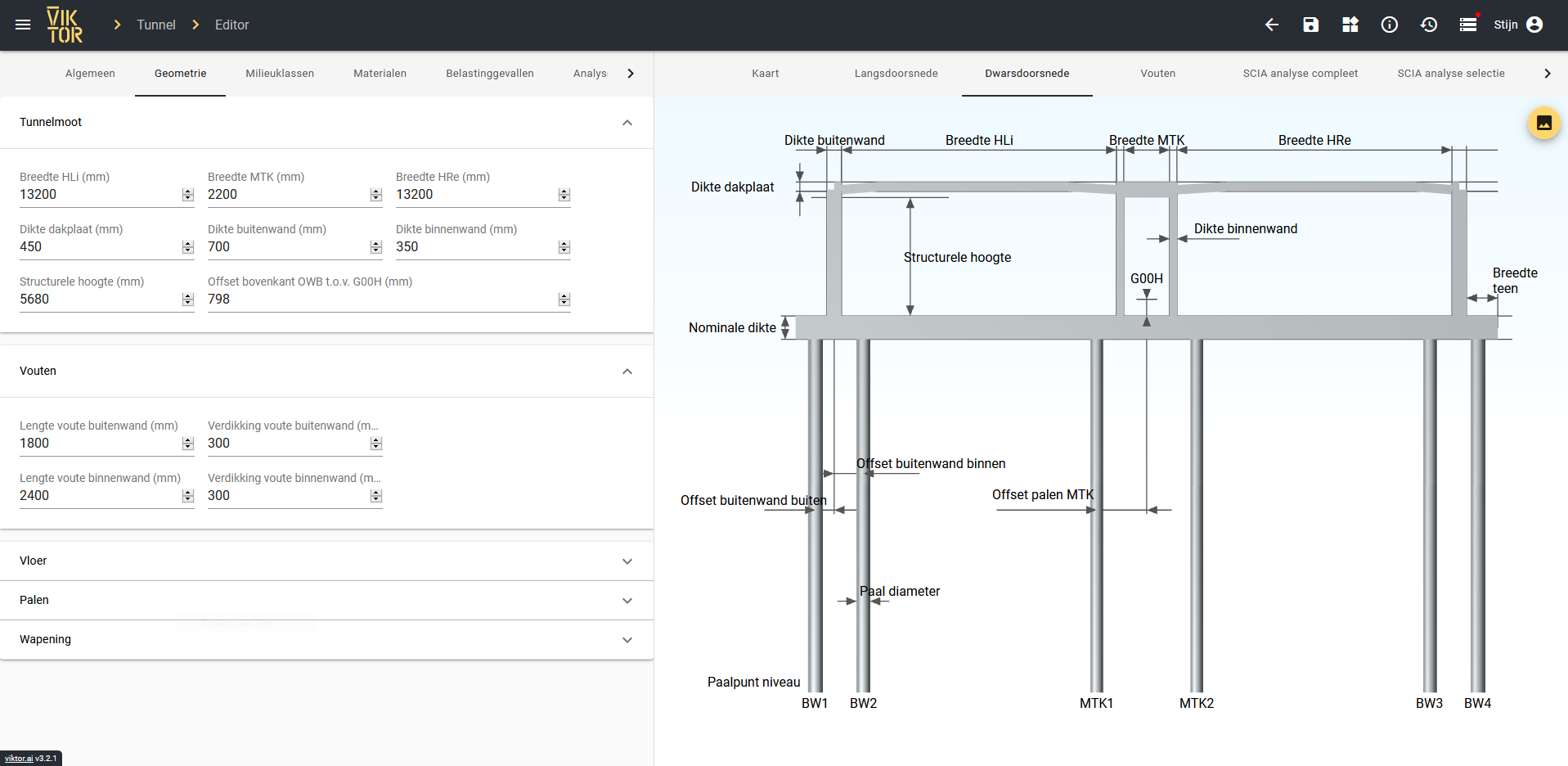
Task: Click the VIKTOR logo
Action: (x=65, y=25)
